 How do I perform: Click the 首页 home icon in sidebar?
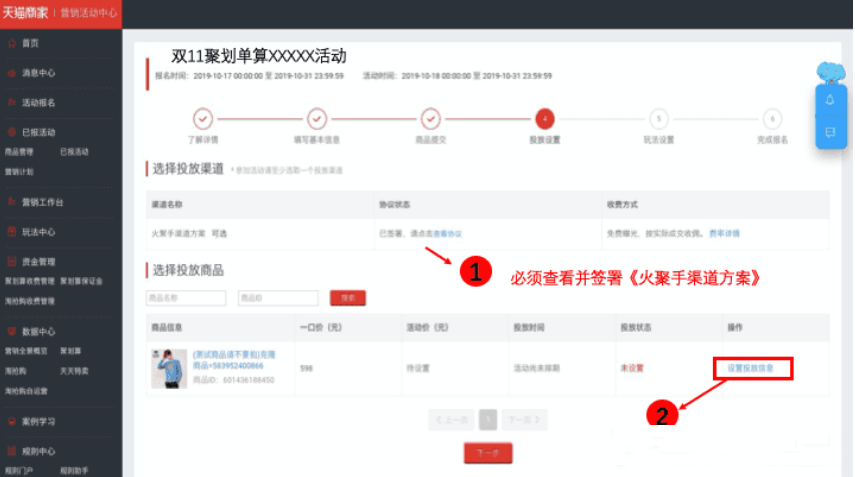pyautogui.click(x=12, y=43)
